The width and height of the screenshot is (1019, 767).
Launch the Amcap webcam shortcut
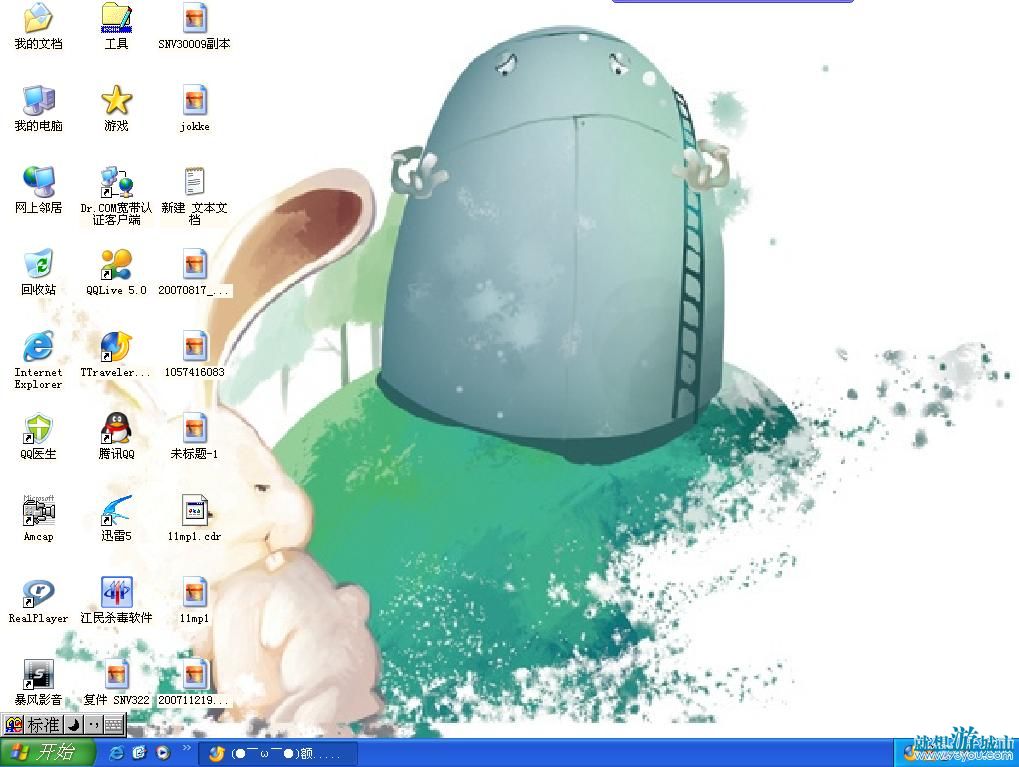(x=38, y=517)
